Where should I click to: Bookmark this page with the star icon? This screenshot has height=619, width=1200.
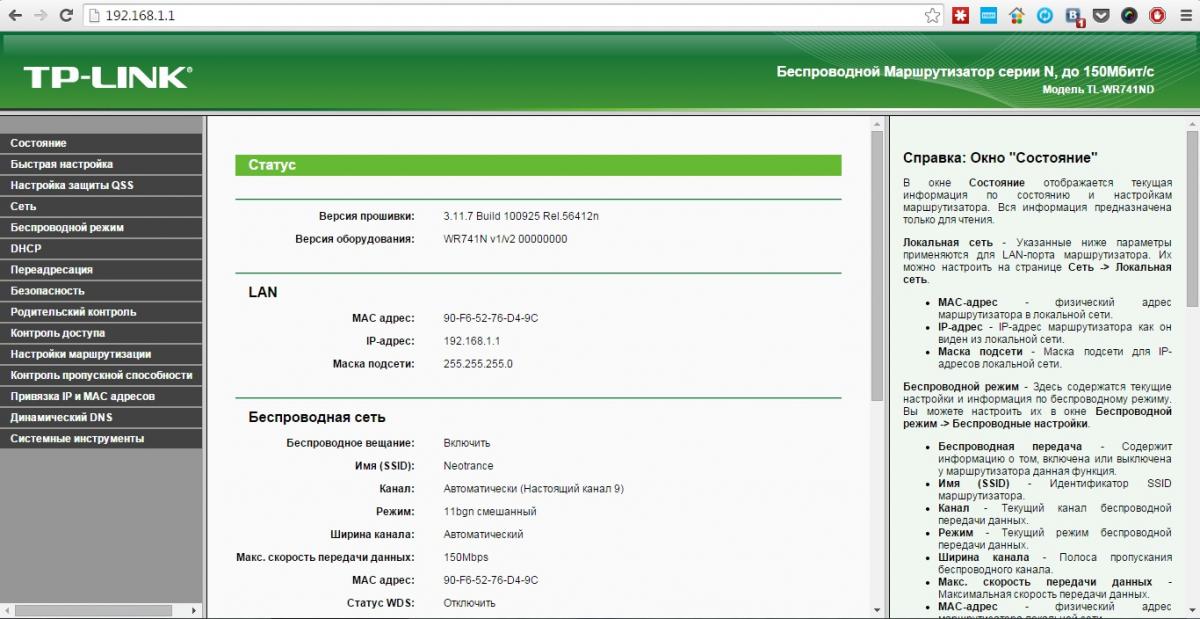pyautogui.click(x=932, y=16)
